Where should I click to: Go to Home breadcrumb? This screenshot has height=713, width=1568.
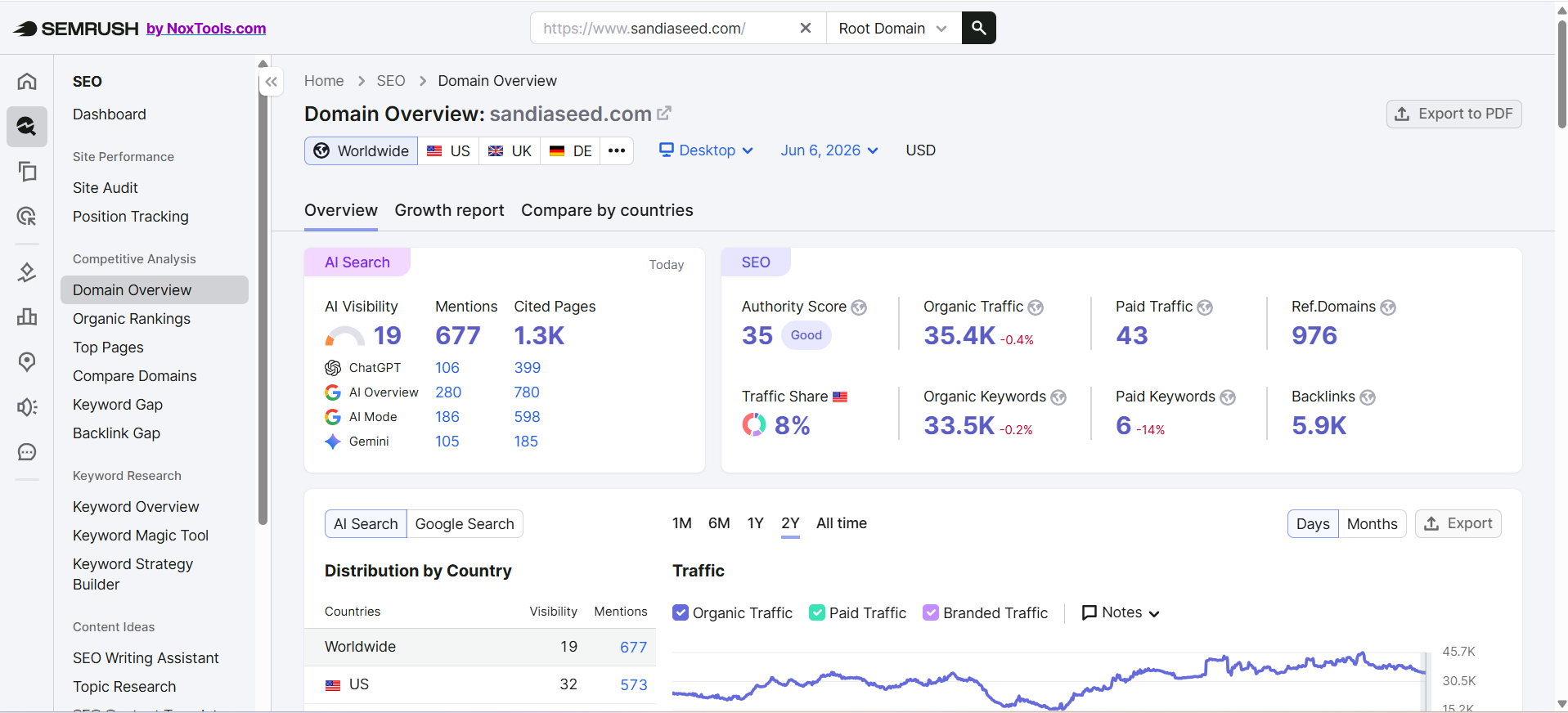pyautogui.click(x=324, y=81)
